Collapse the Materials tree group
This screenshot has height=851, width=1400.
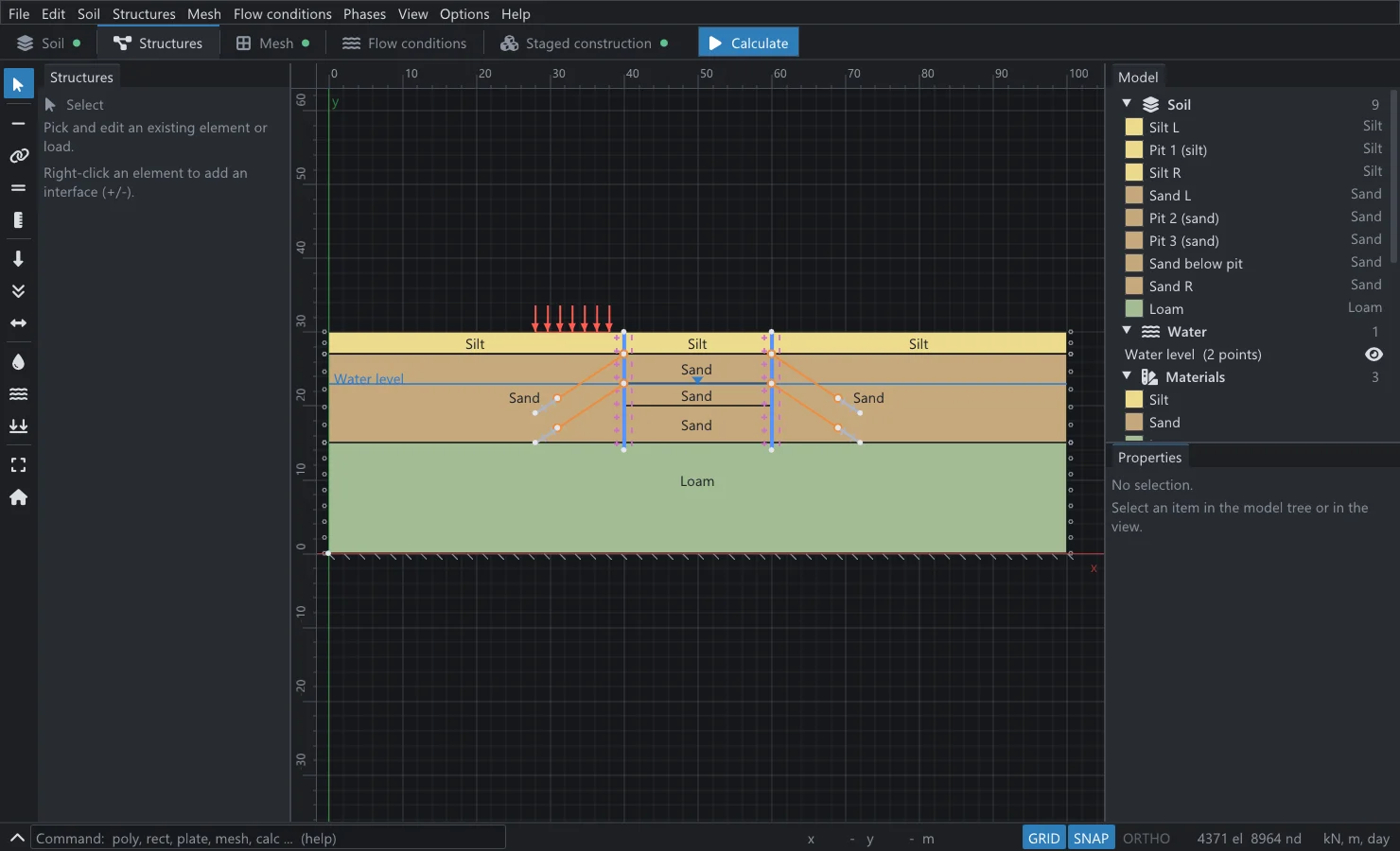(x=1127, y=375)
